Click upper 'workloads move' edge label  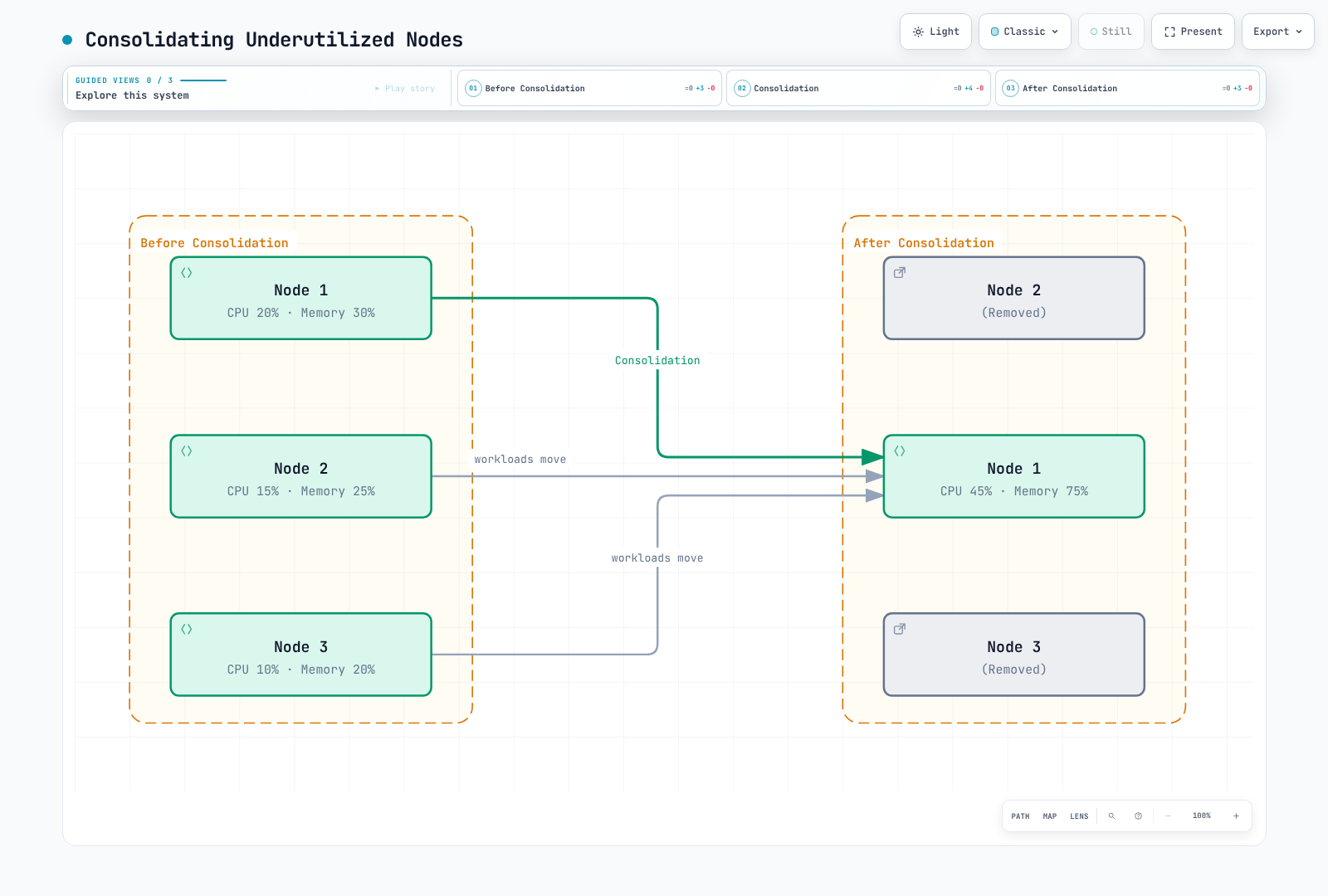pyautogui.click(x=520, y=459)
